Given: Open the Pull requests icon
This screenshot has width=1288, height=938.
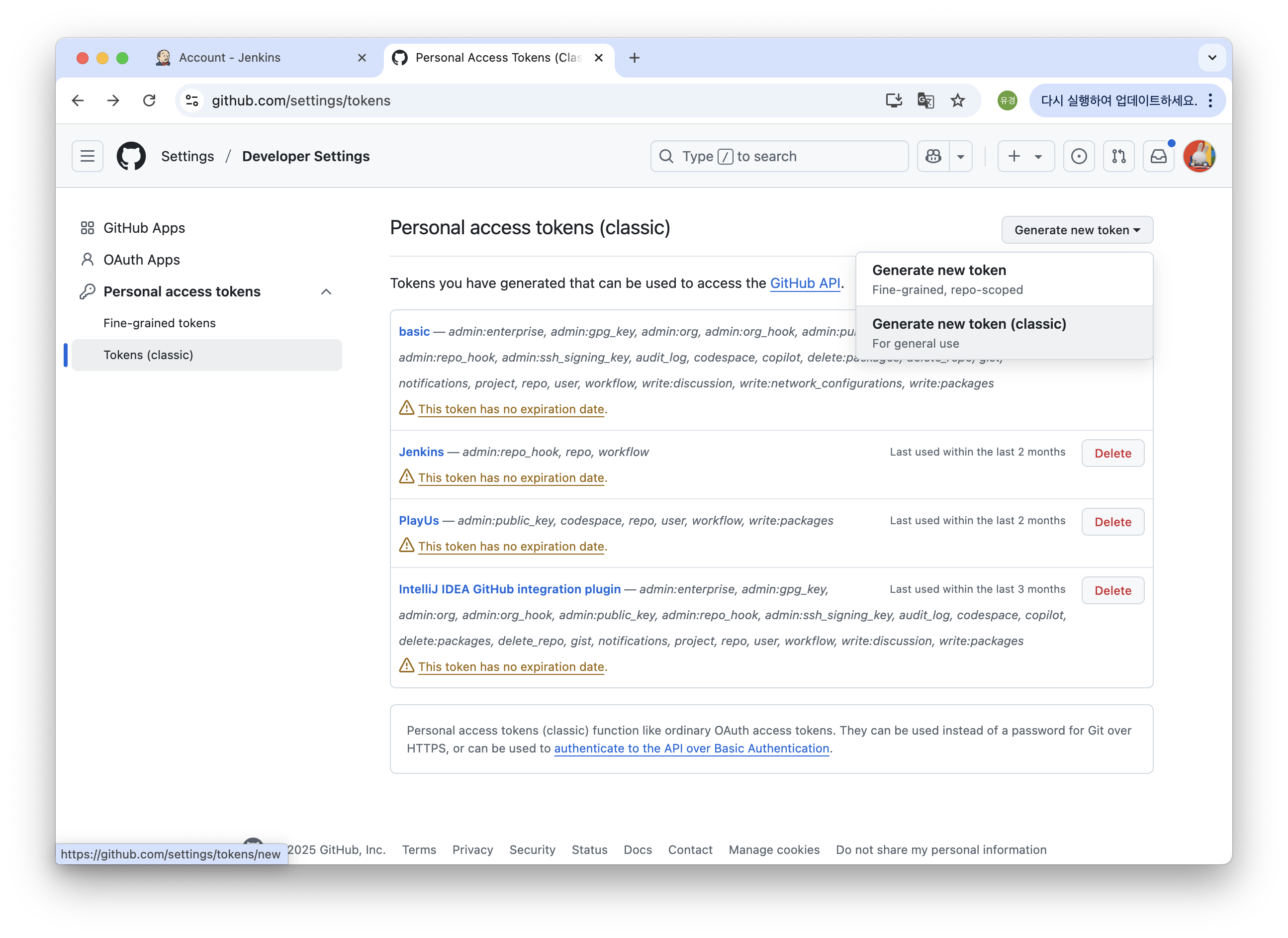Looking at the screenshot, I should [x=1118, y=156].
